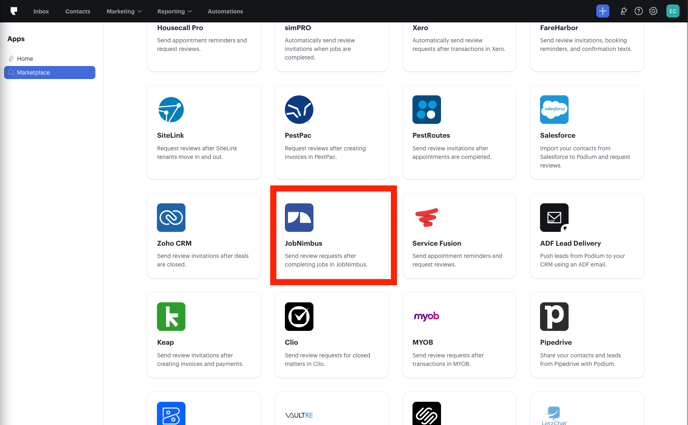The height and width of the screenshot is (425, 688).
Task: Click the Pipedrive description text
Action: (x=580, y=360)
